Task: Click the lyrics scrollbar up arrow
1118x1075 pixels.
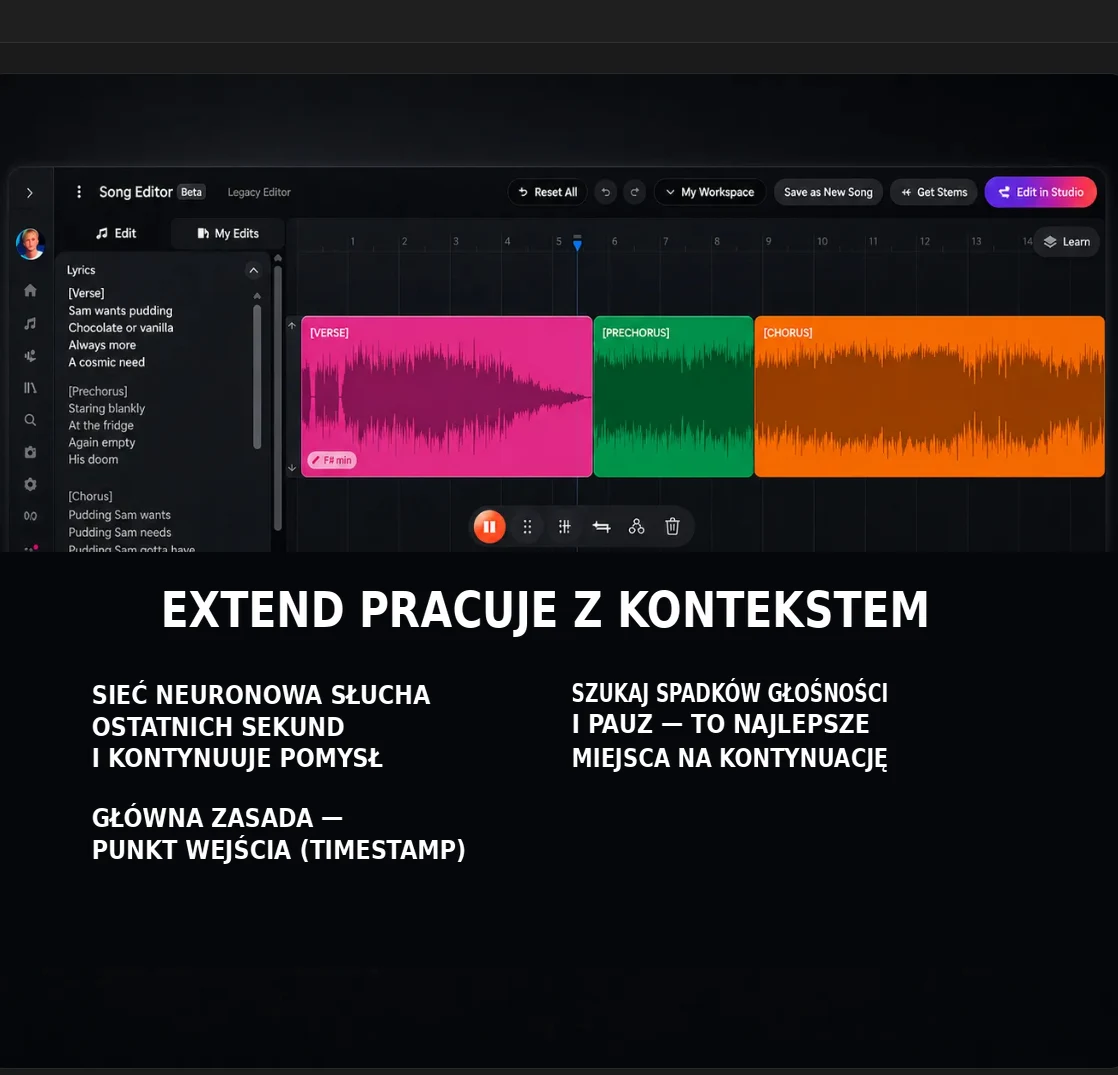Action: 257,295
